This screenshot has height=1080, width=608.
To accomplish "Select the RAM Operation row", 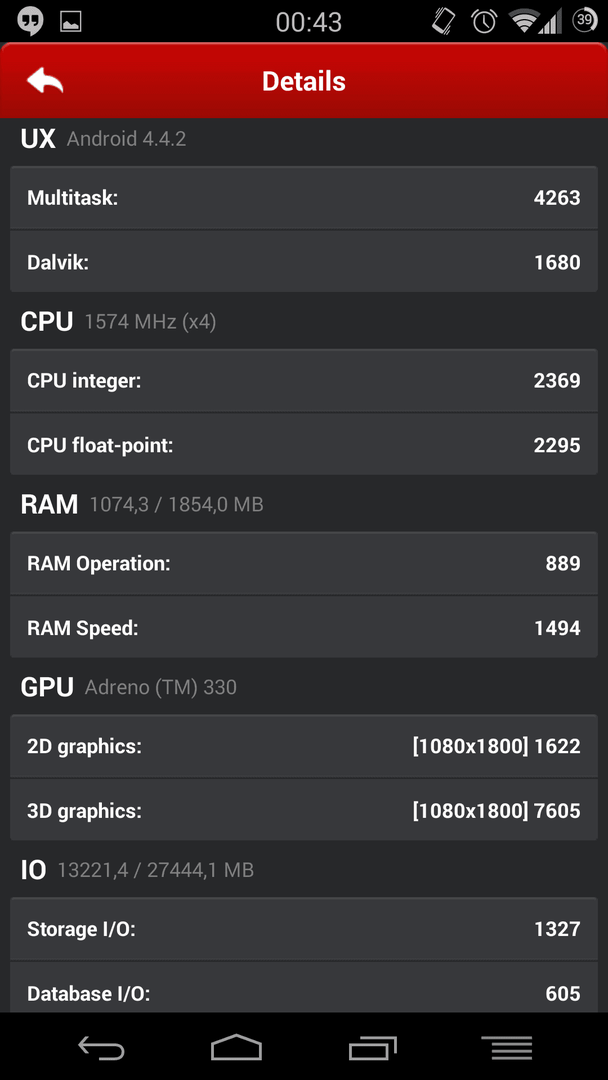I will 304,563.
